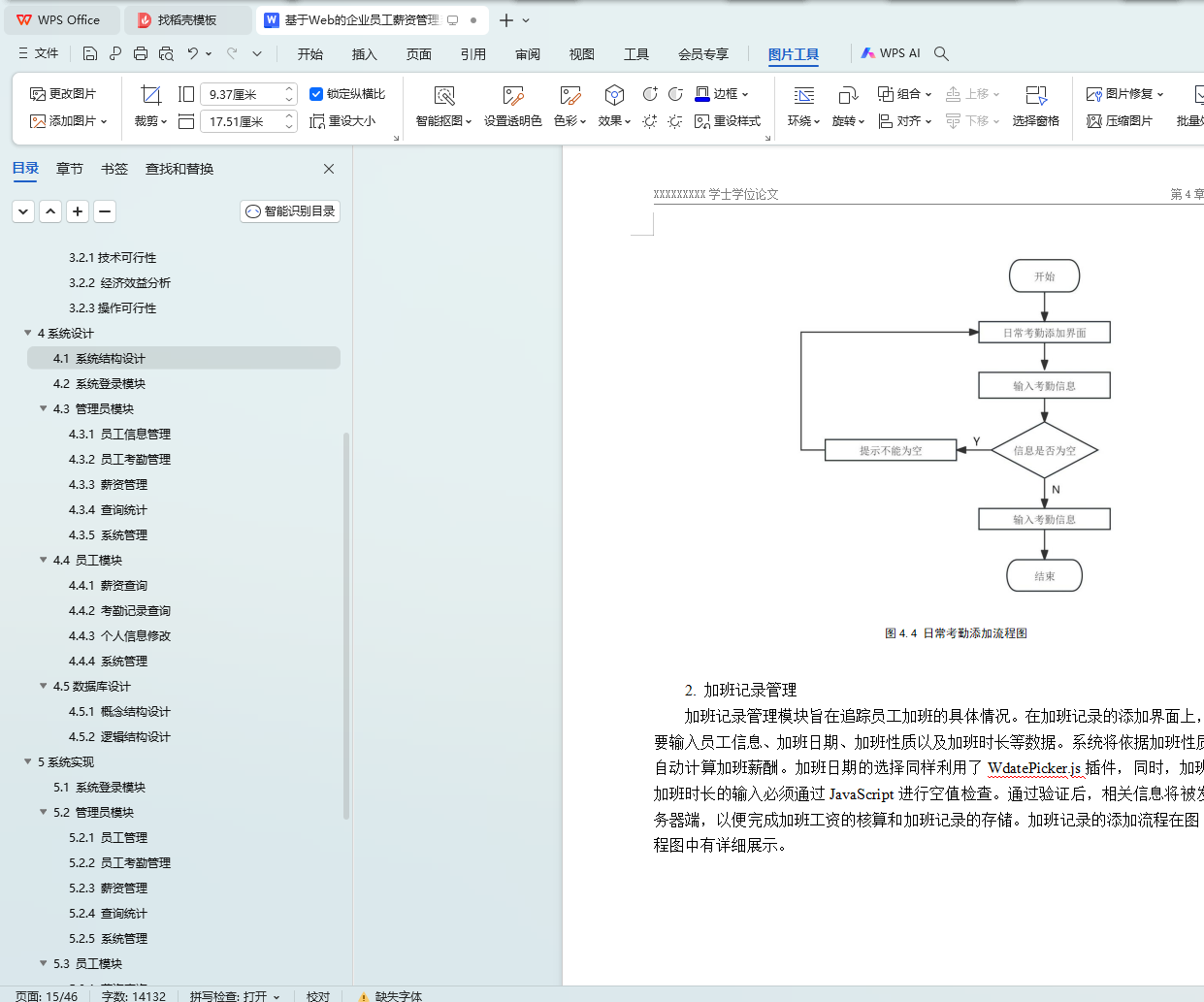Open the customize quick access toolbar dropdown arrow
Image resolution: width=1204 pixels, height=1002 pixels.
tap(257, 53)
